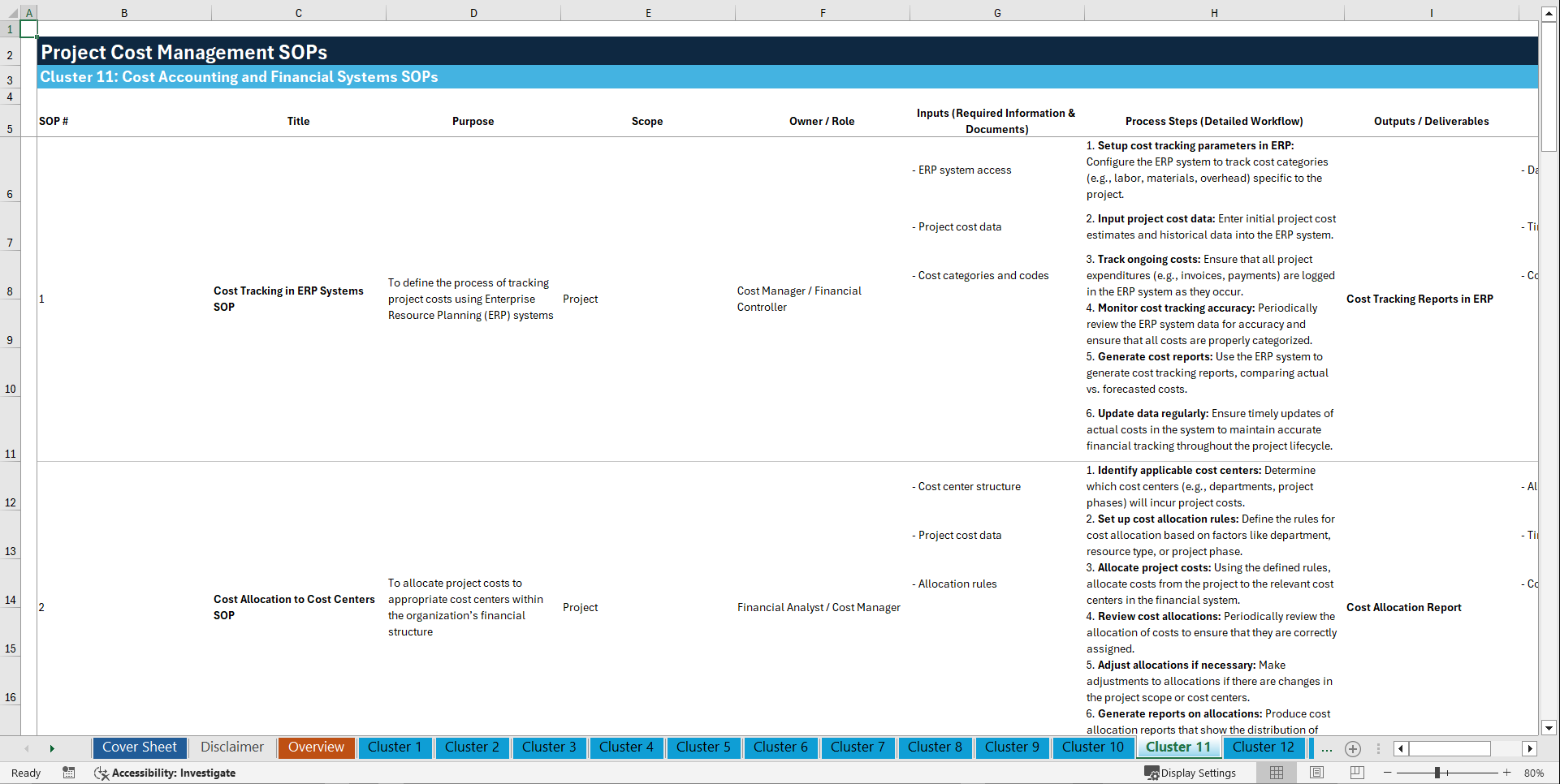Open the Cluster 5 sheet
Viewport: 1560px width, 784px height.
pyautogui.click(x=703, y=747)
